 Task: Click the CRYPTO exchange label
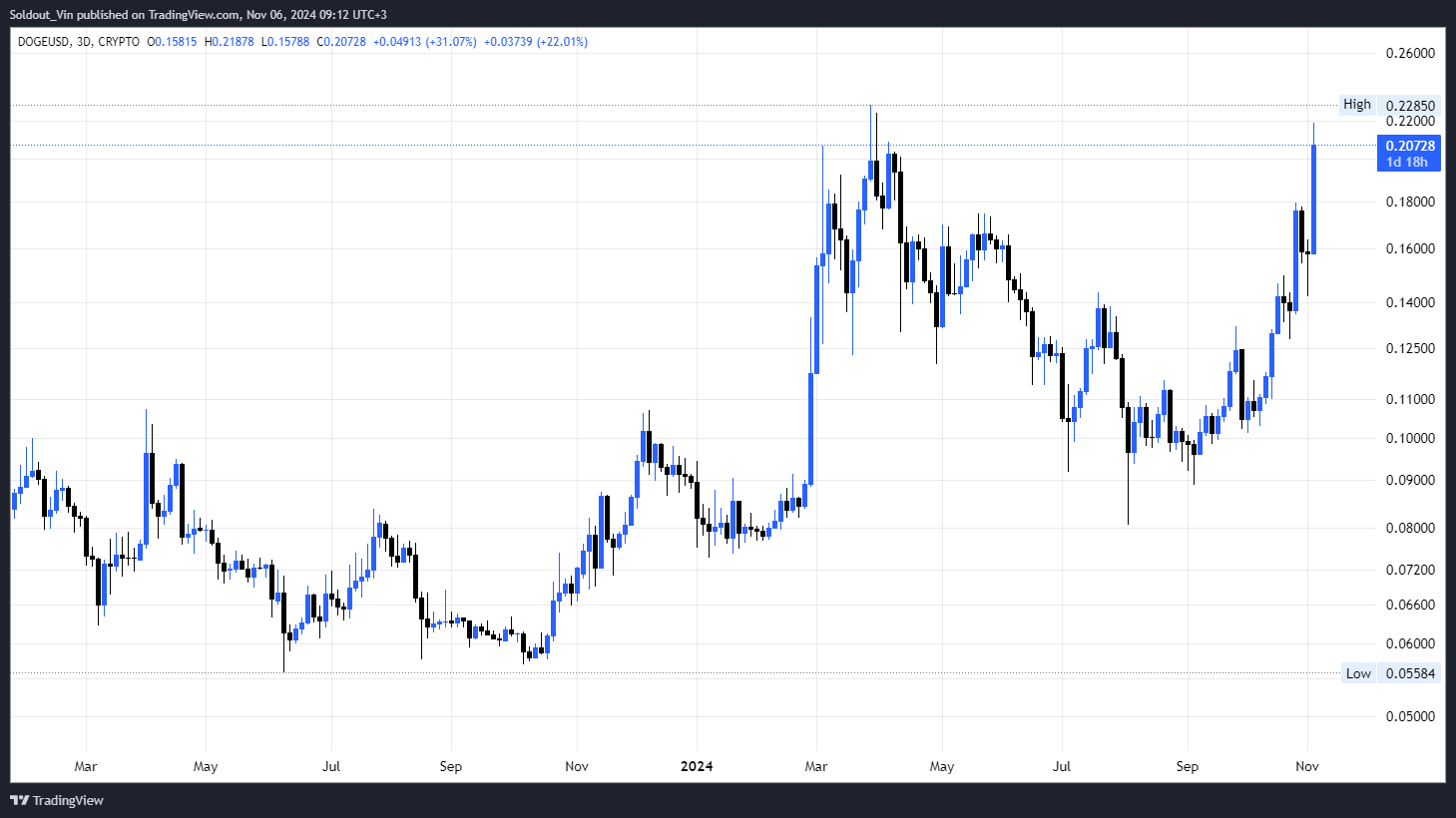pyautogui.click(x=119, y=42)
